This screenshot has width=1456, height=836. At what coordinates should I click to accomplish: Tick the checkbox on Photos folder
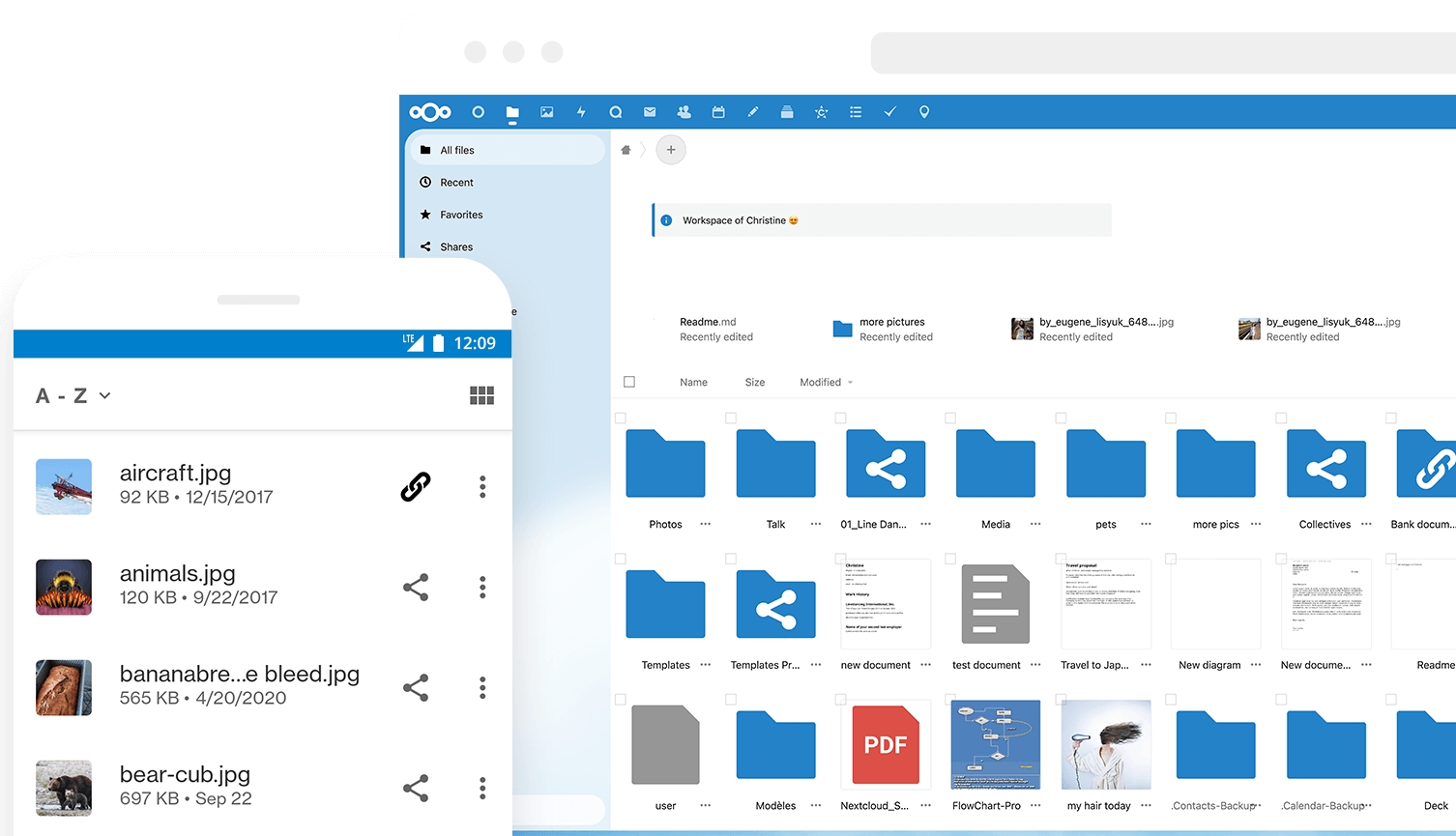(x=621, y=418)
